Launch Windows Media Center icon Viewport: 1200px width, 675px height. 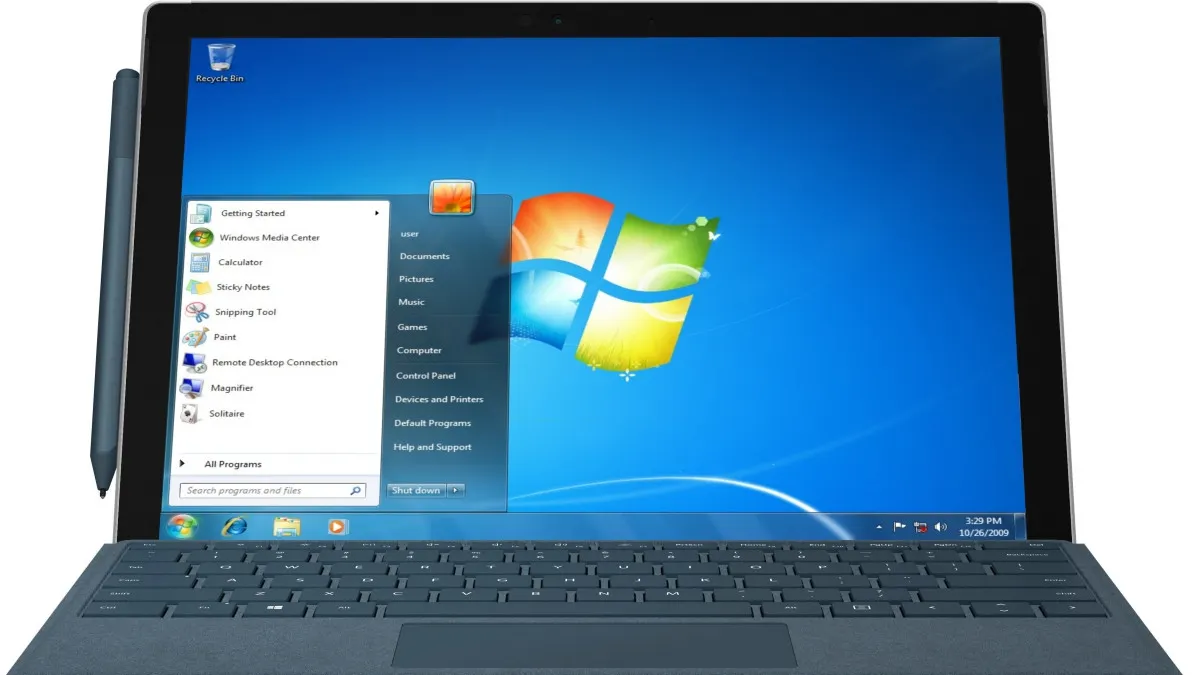pos(201,238)
